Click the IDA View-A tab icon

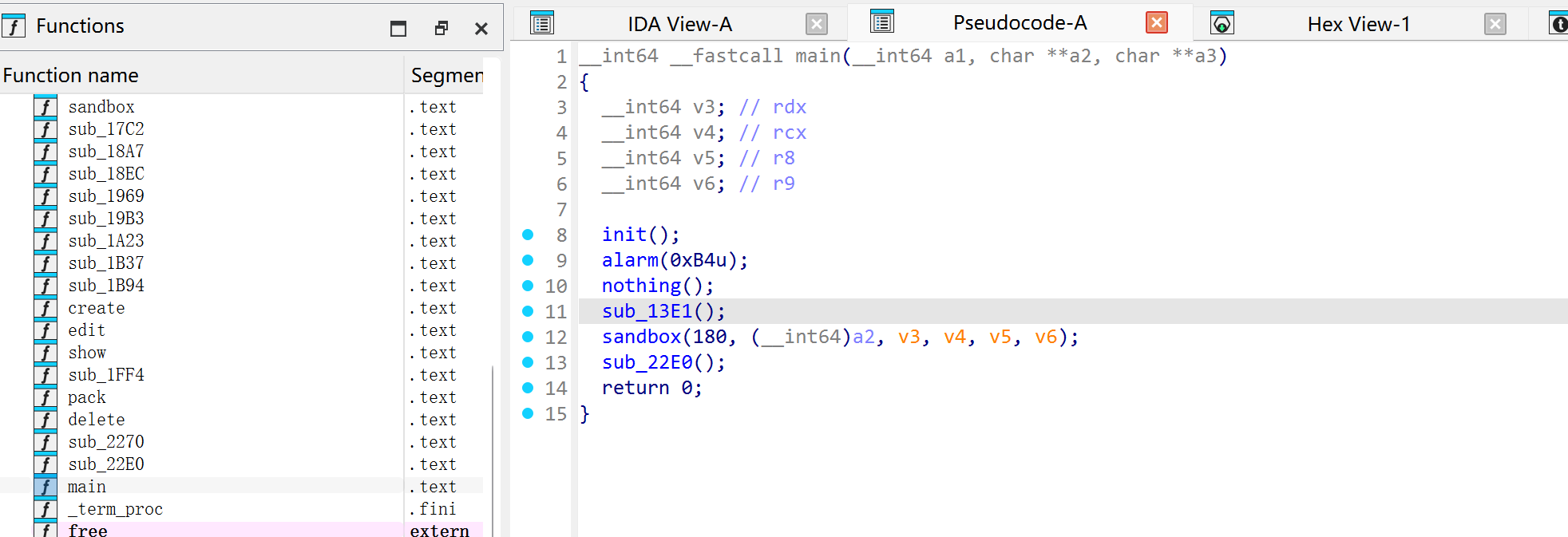pyautogui.click(x=542, y=24)
